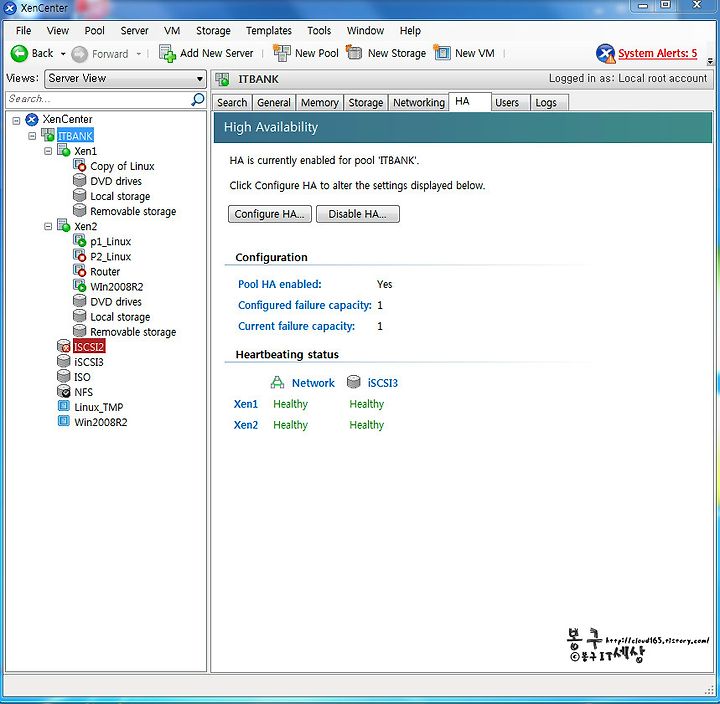Click the XenCenter root node icon
720x704 pixels.
point(32,120)
